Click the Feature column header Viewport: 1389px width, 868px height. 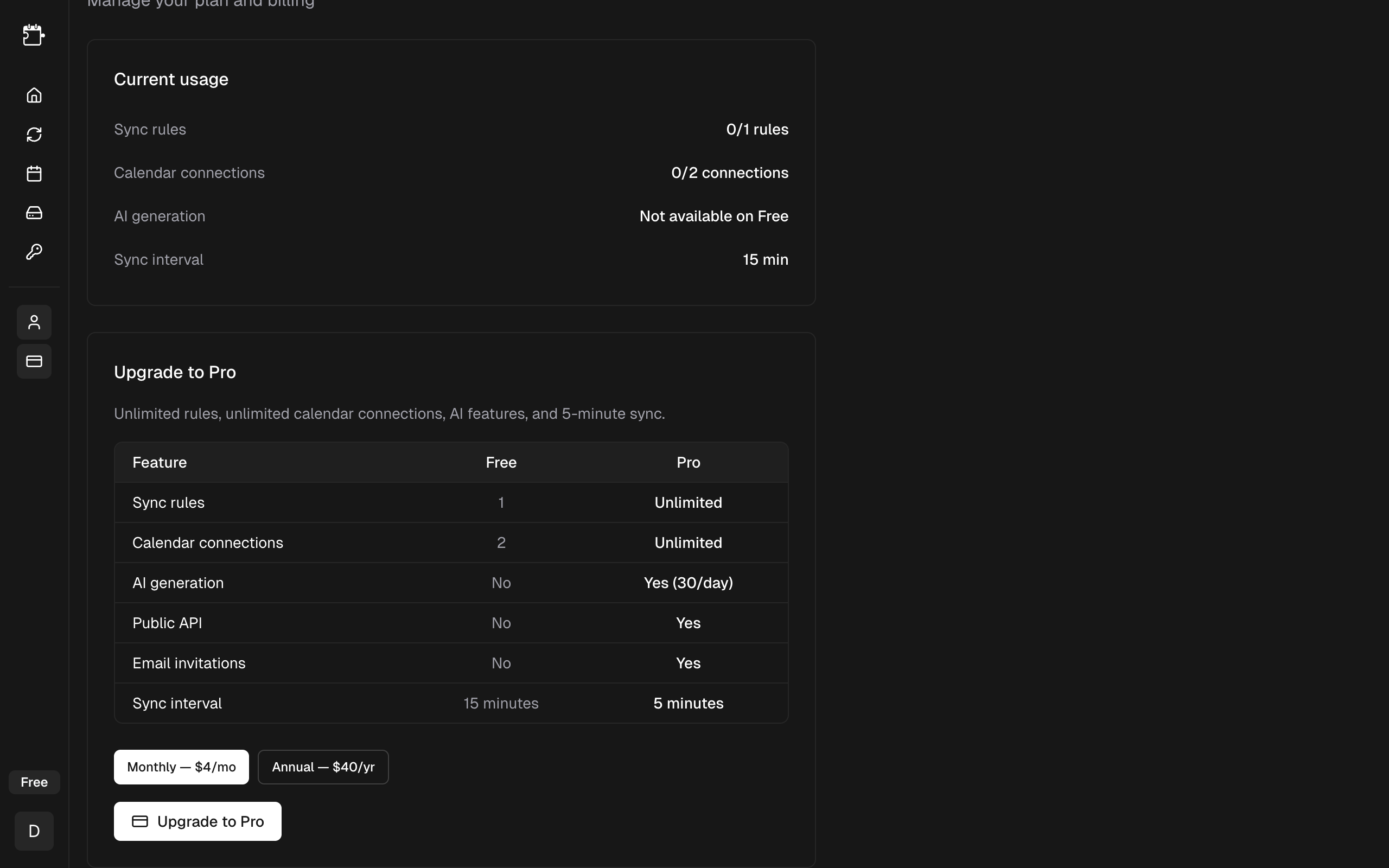tap(160, 463)
